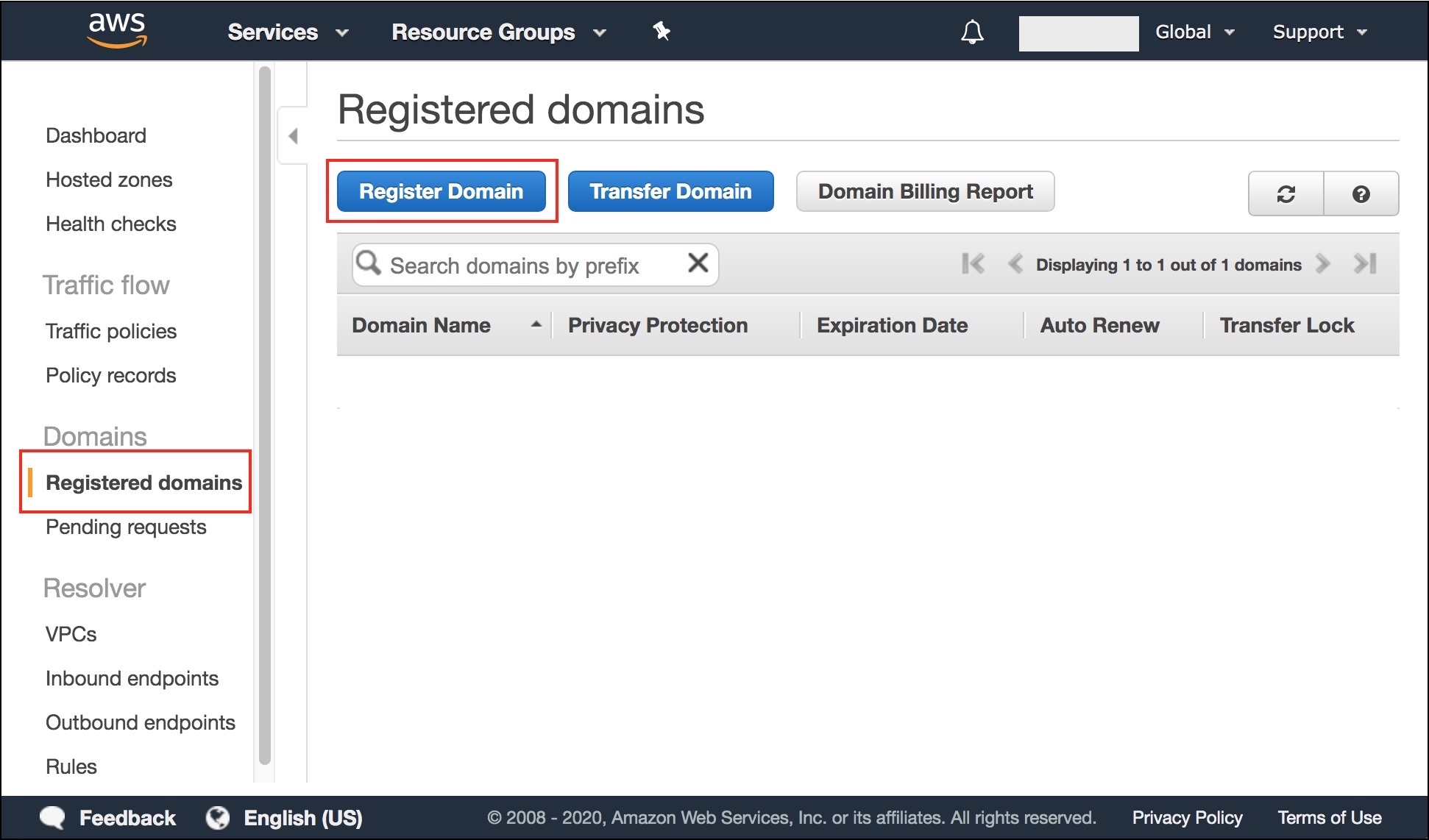
Task: Open the Privacy Policy link
Action: coord(1187,818)
